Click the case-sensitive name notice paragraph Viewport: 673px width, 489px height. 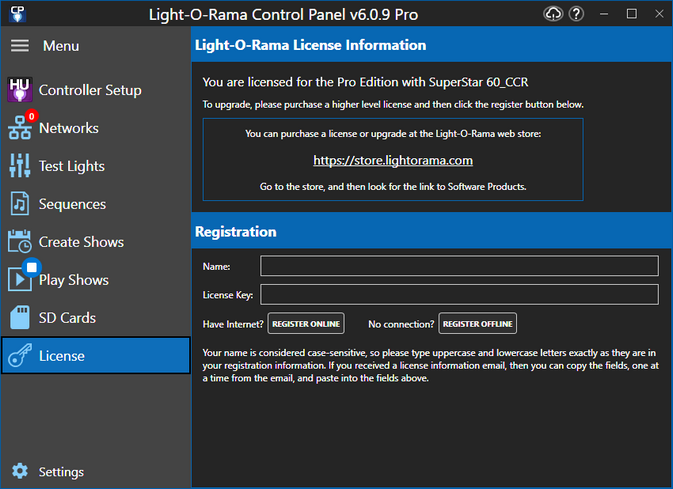point(430,365)
